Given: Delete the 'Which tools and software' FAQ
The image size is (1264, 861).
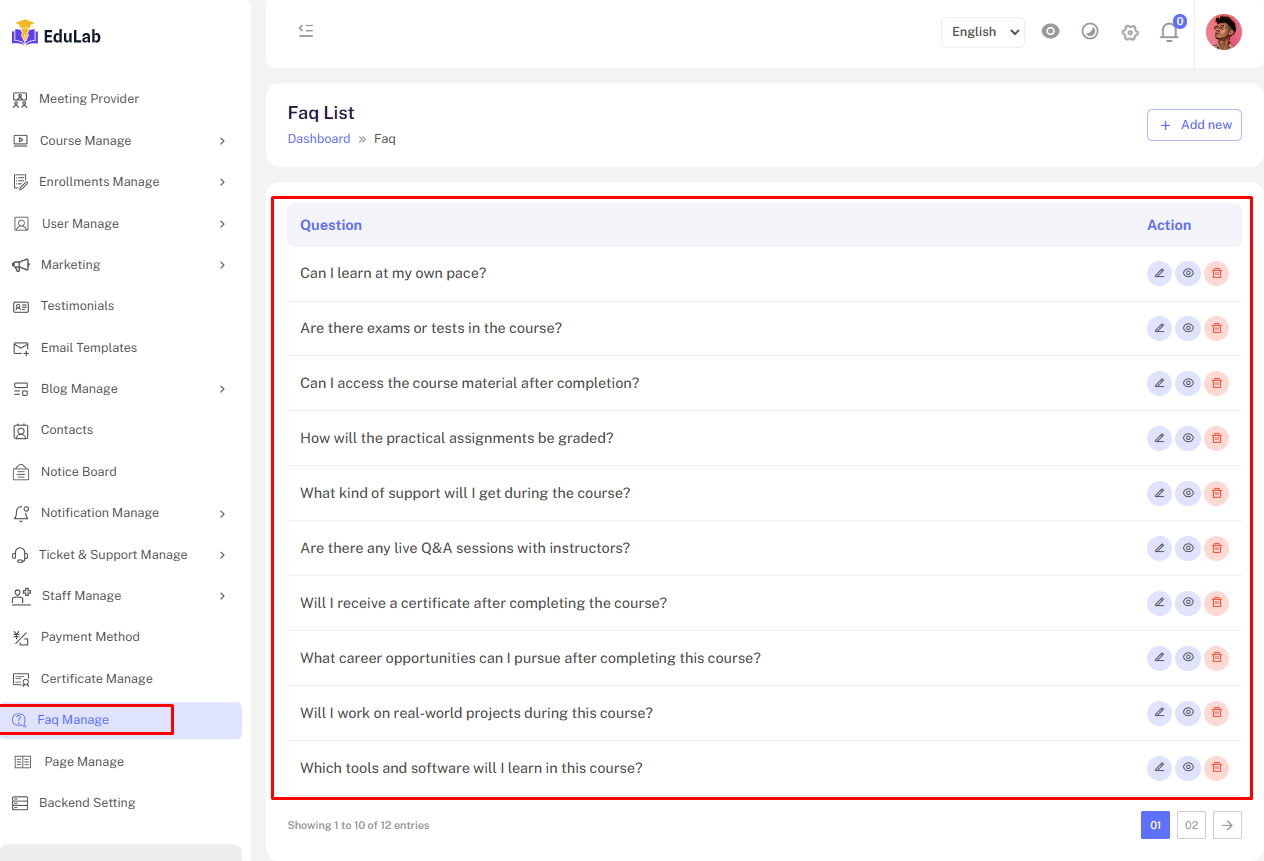Looking at the screenshot, I should (1216, 768).
